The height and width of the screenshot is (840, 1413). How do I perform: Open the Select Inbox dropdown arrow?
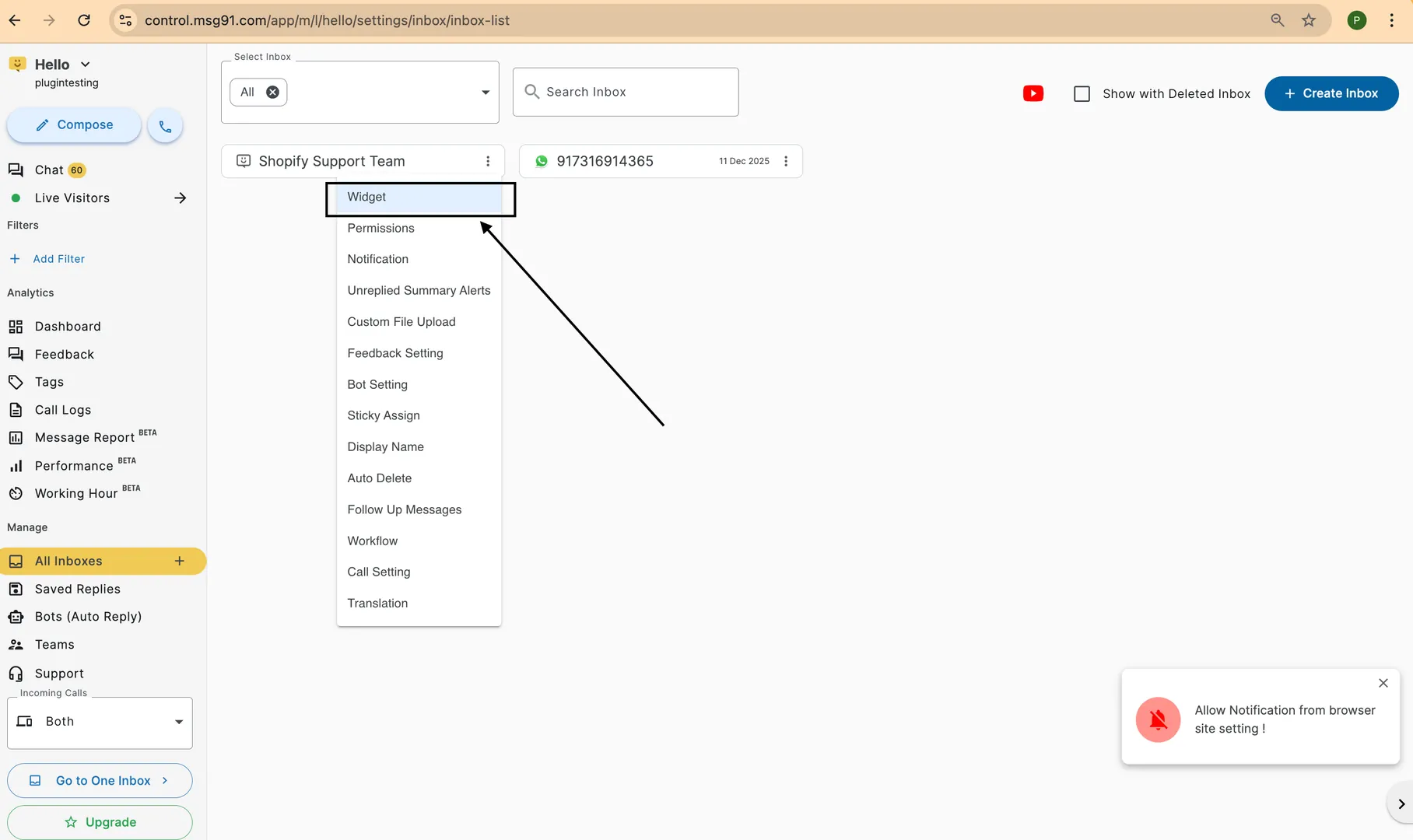point(486,93)
